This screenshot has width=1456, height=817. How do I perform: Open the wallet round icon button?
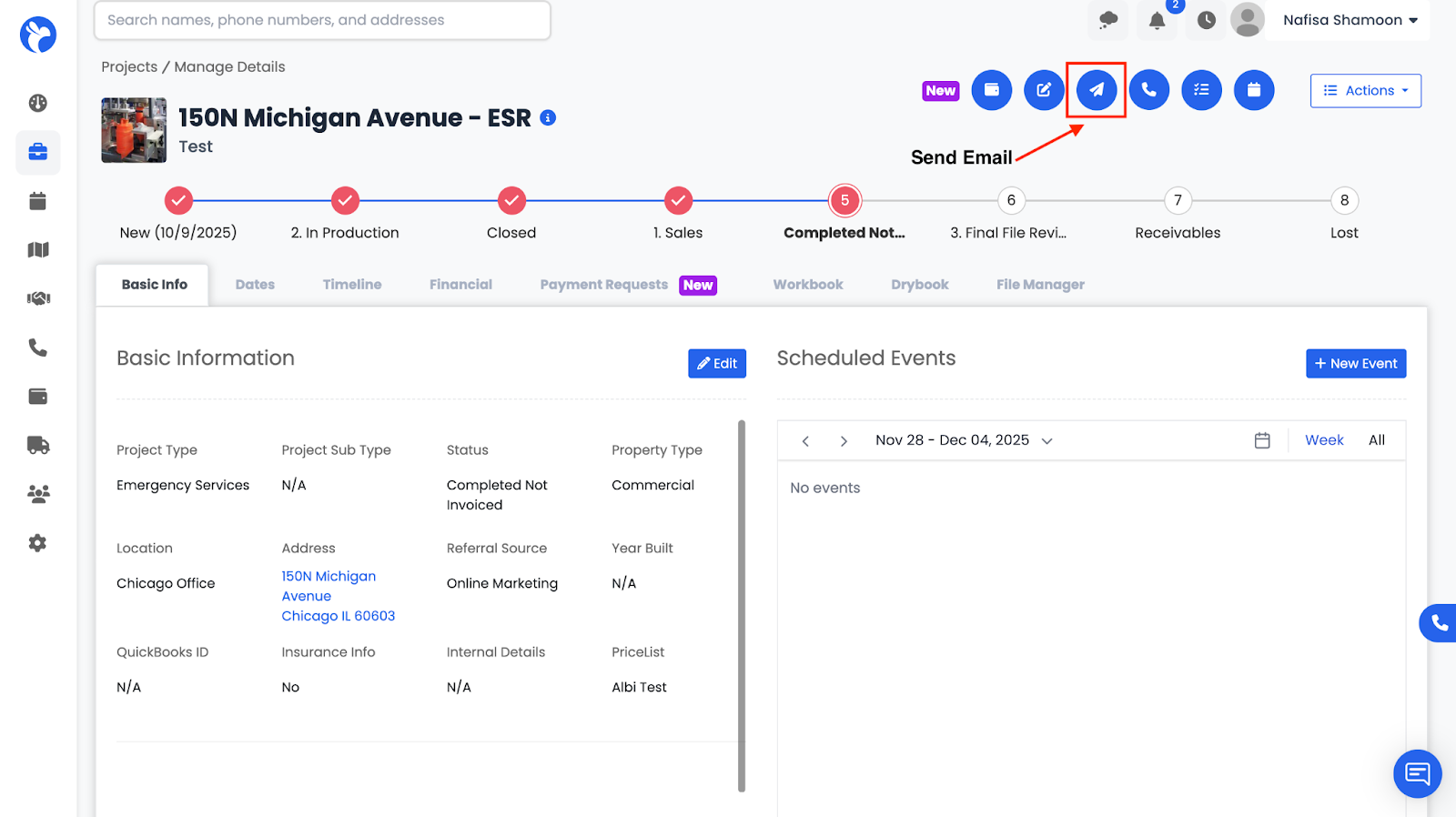[992, 90]
